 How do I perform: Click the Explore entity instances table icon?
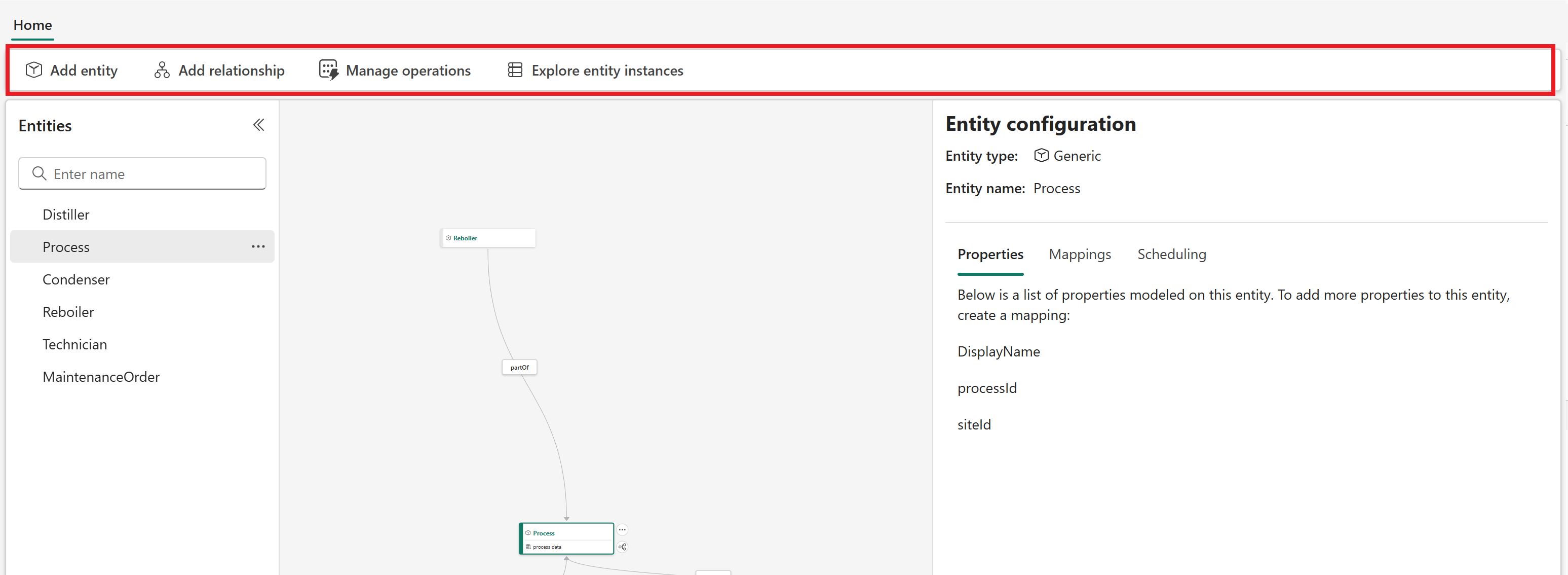pyautogui.click(x=515, y=70)
